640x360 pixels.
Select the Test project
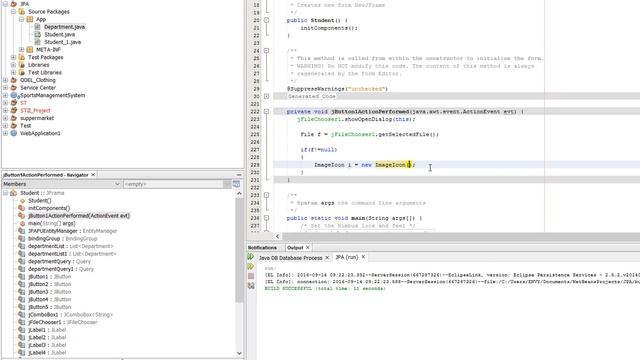(x=25, y=126)
